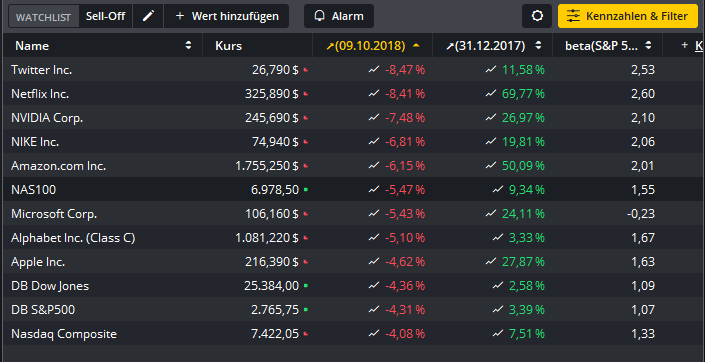Screen dimensions: 705x362
Task: Open chart icon beside Alphabet 3,33 %
Action: pyautogui.click(x=497, y=238)
